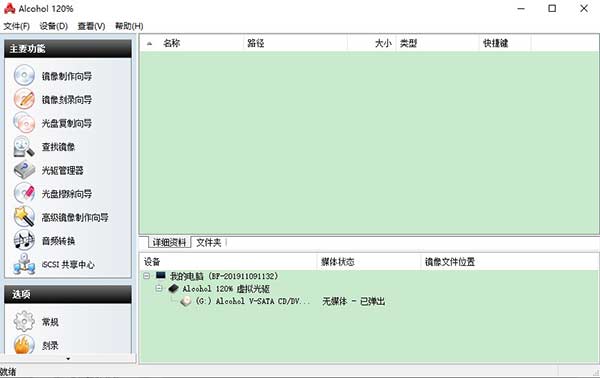Open the iSCSI 共享中心 icon
The width and height of the screenshot is (600, 378).
coord(24,264)
